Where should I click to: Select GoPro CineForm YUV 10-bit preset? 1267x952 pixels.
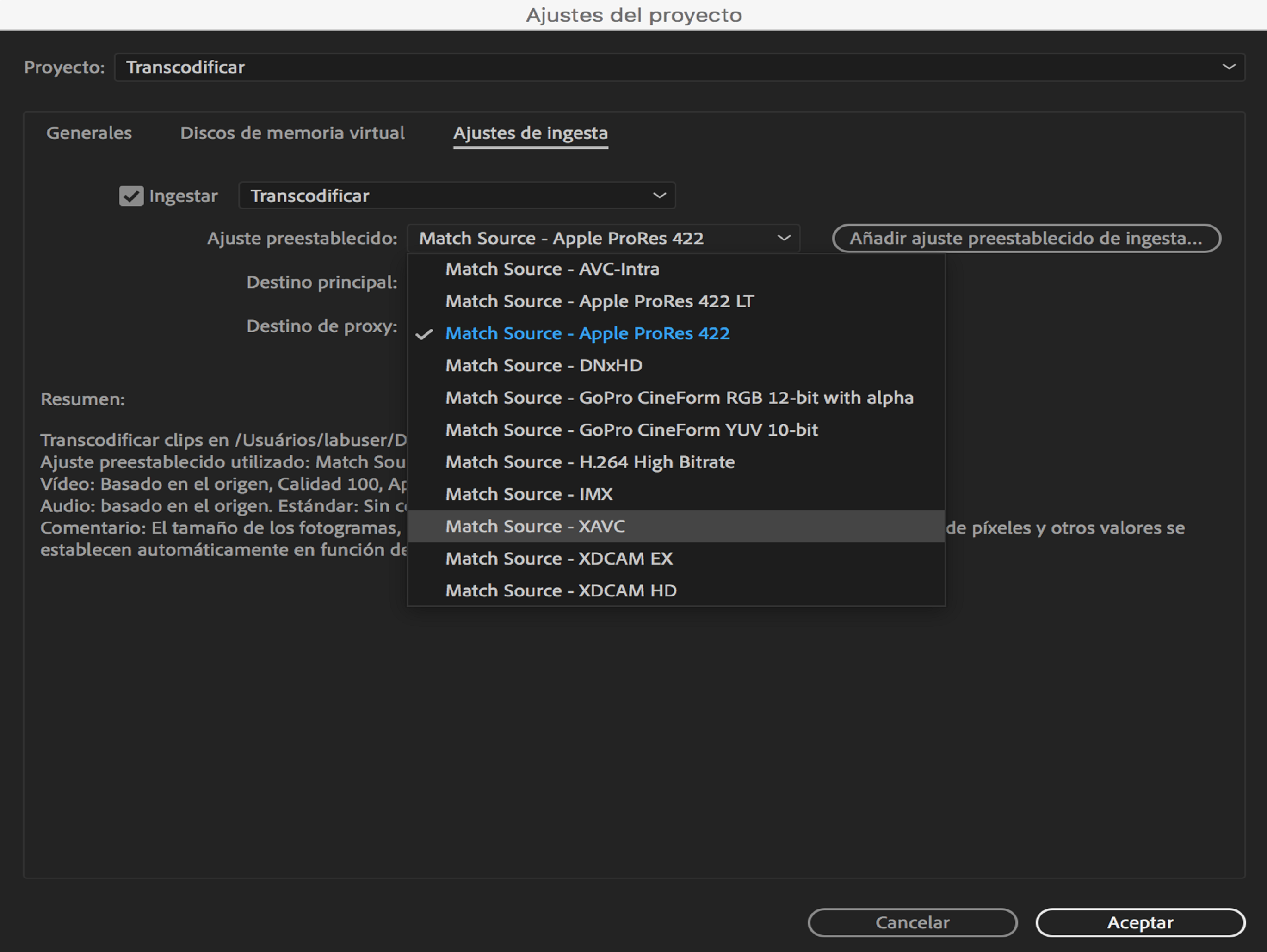631,430
